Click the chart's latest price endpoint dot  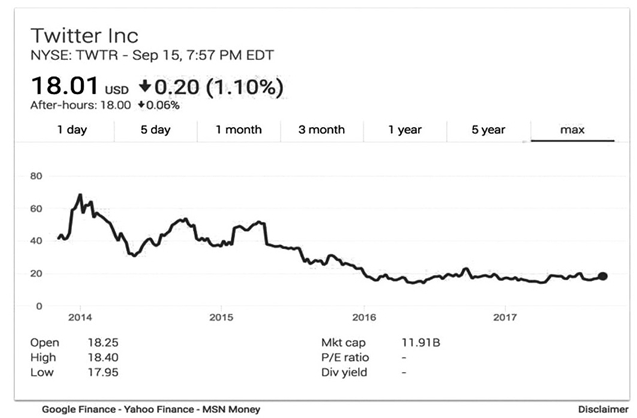coord(603,276)
